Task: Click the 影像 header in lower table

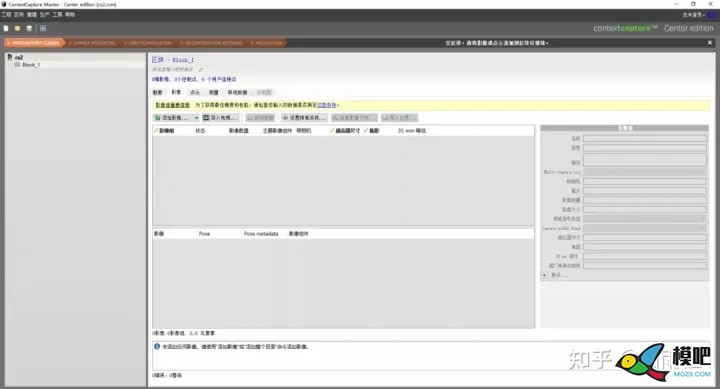Action: point(159,234)
